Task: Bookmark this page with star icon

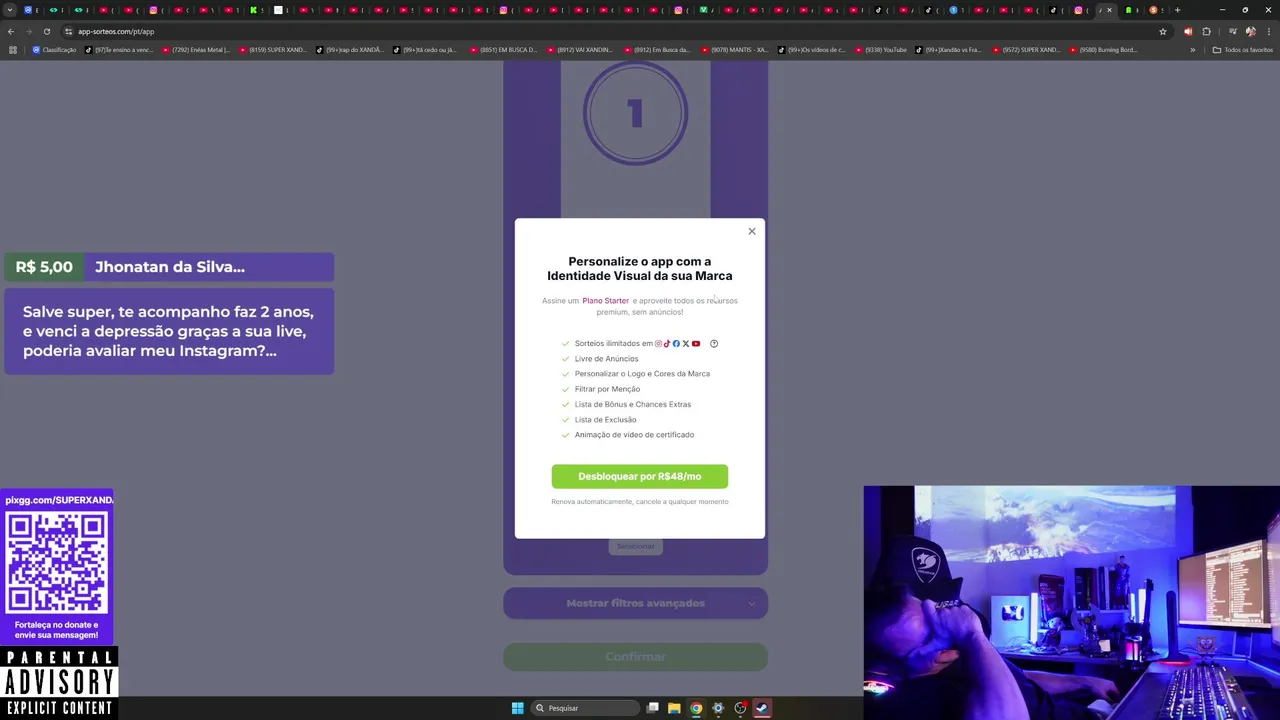Action: (1162, 31)
